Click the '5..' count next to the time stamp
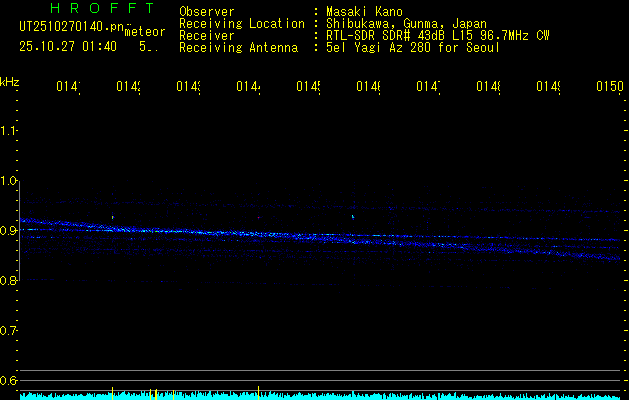Screen dimensions: 629x400 [x=148, y=47]
